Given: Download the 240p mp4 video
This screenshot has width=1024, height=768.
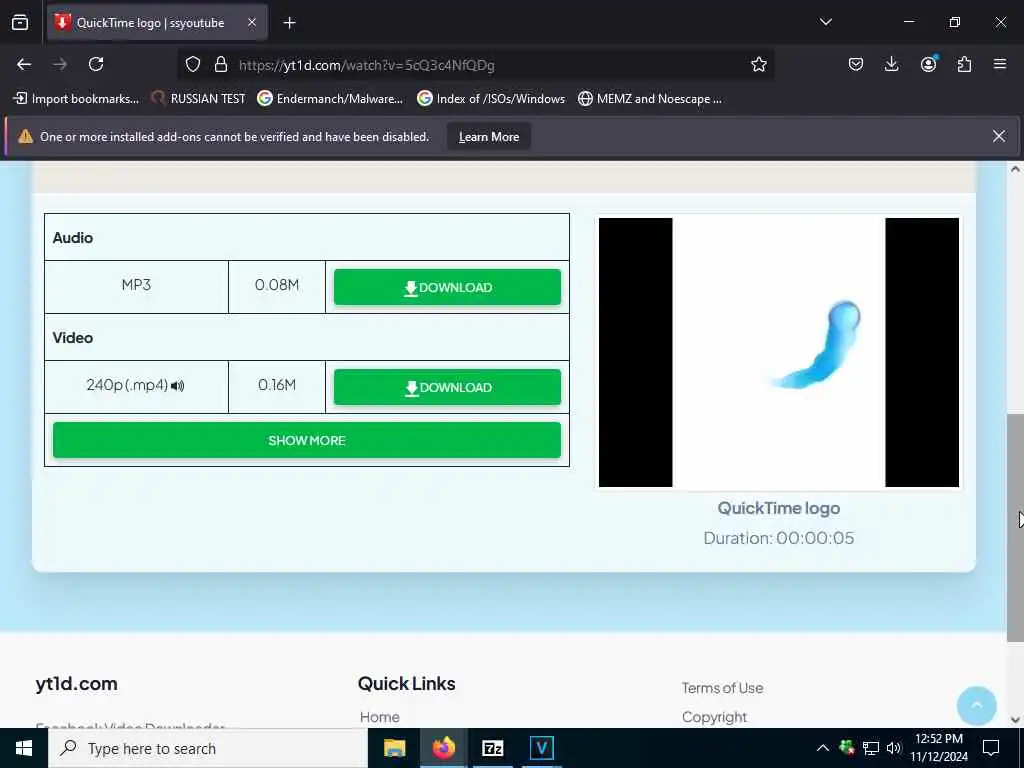Looking at the screenshot, I should pyautogui.click(x=447, y=387).
